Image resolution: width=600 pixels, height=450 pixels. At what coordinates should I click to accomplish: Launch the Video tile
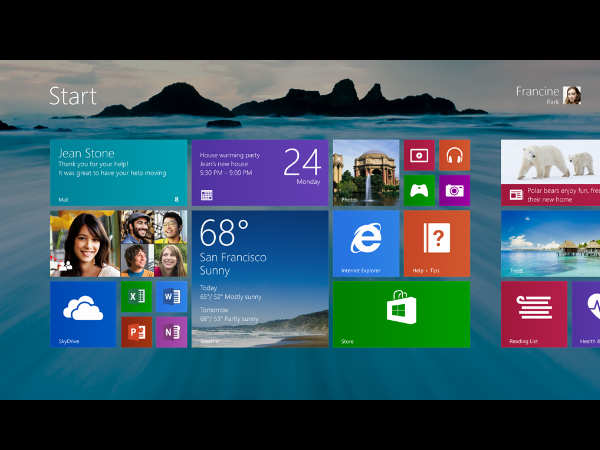[419, 155]
